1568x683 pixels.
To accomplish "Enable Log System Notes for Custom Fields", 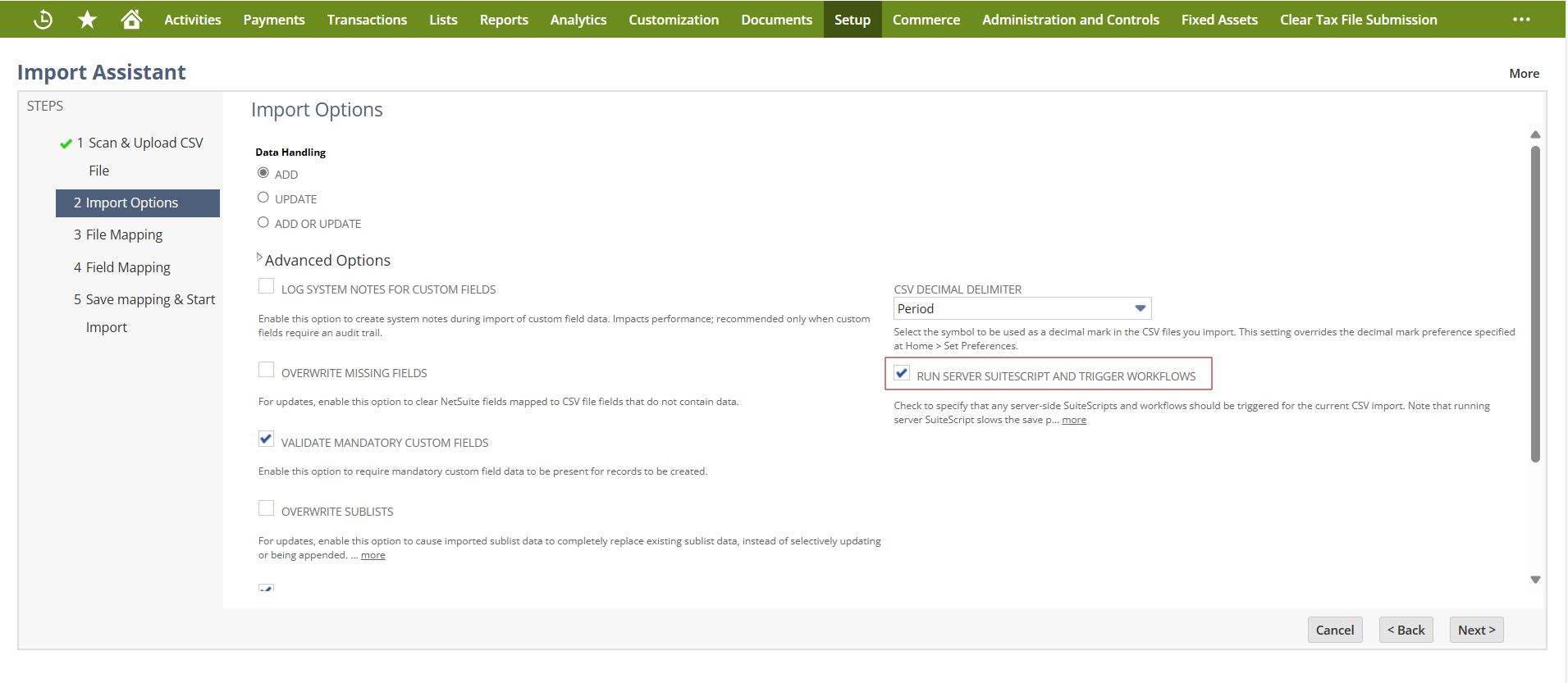I will [267, 286].
